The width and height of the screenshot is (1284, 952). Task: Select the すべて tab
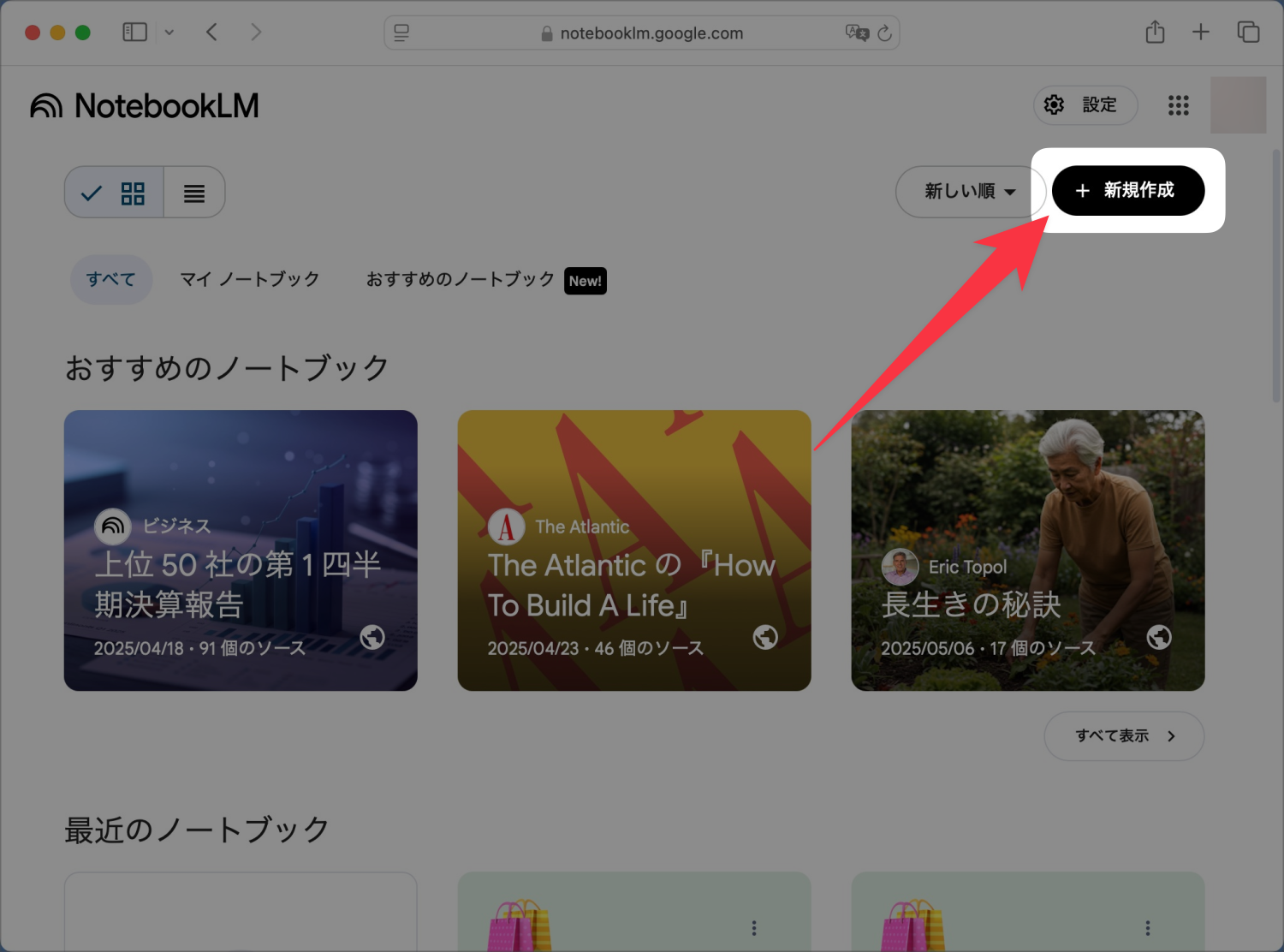[110, 280]
